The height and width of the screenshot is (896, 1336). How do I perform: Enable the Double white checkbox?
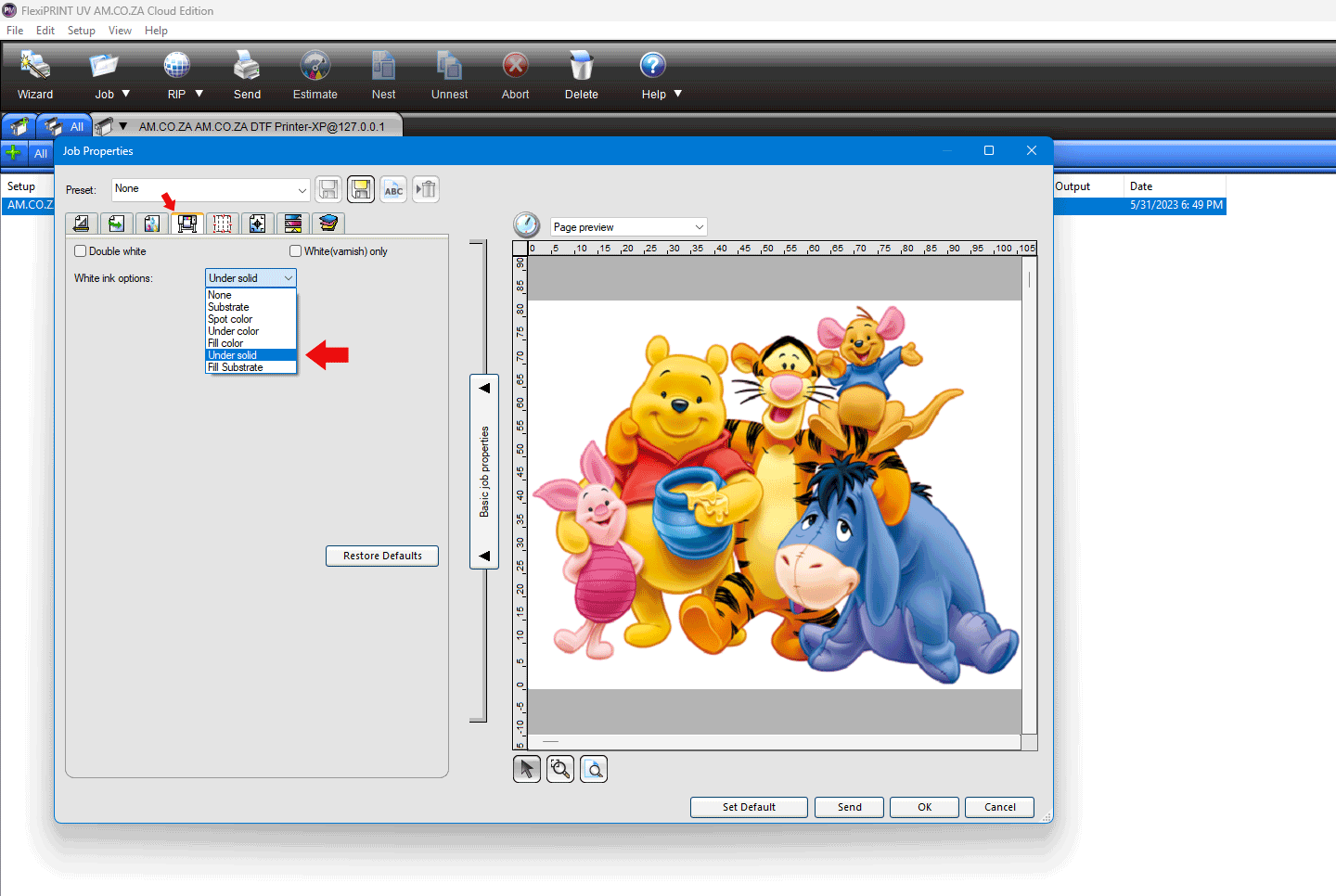pos(80,250)
